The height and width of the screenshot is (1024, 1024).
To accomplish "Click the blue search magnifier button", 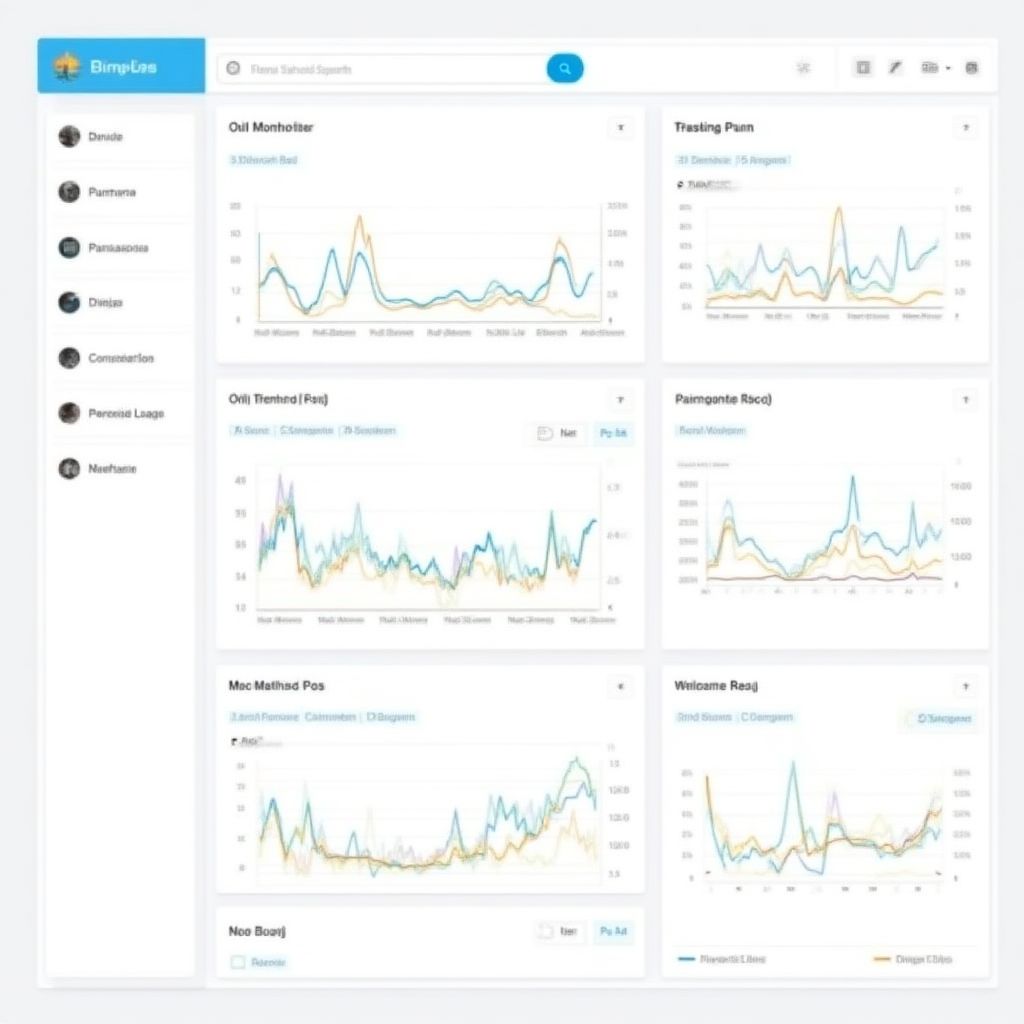I will [565, 69].
